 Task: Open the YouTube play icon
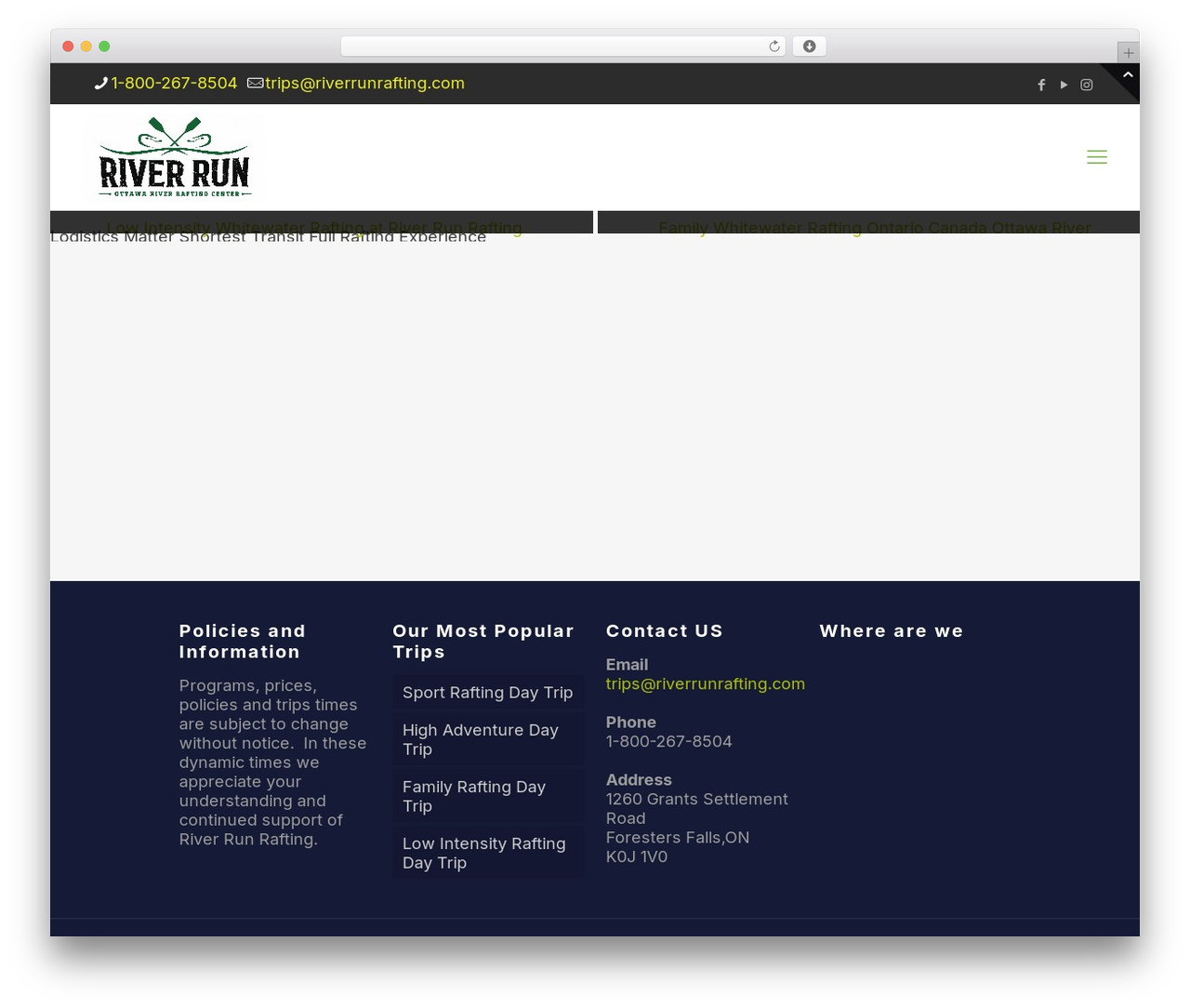(x=1064, y=85)
